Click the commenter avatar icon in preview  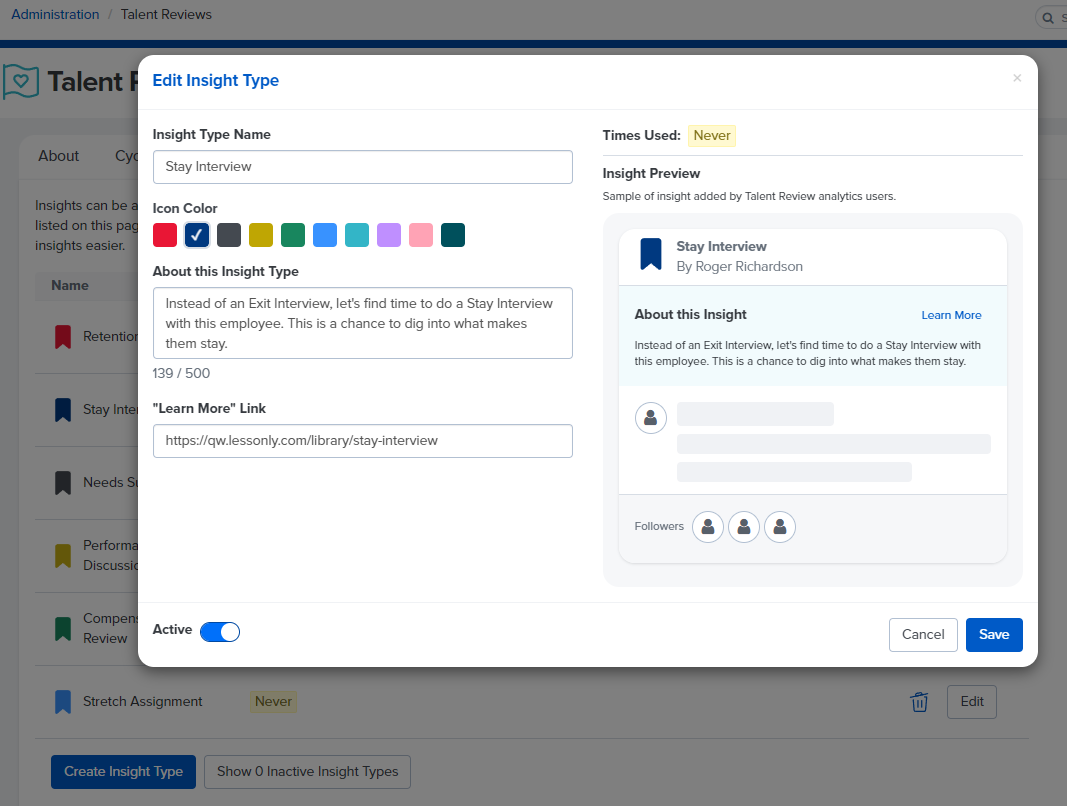[x=651, y=417]
